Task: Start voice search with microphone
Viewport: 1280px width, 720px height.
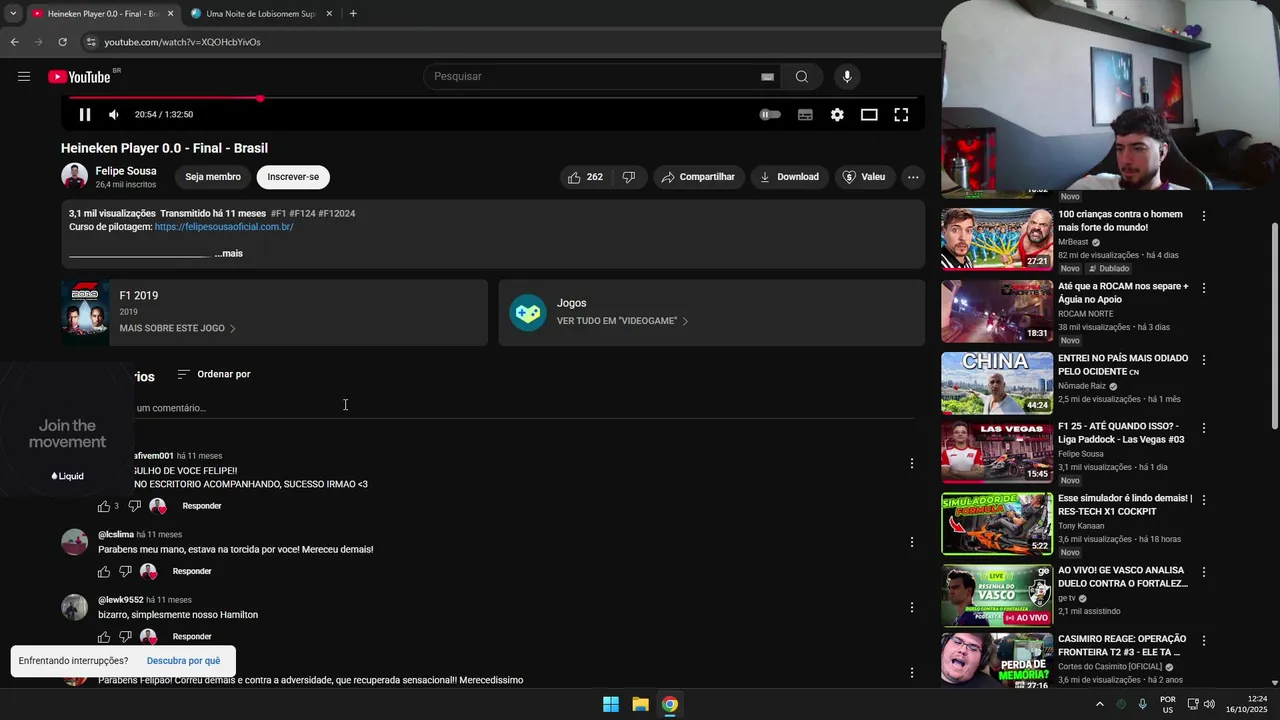Action: tap(847, 77)
